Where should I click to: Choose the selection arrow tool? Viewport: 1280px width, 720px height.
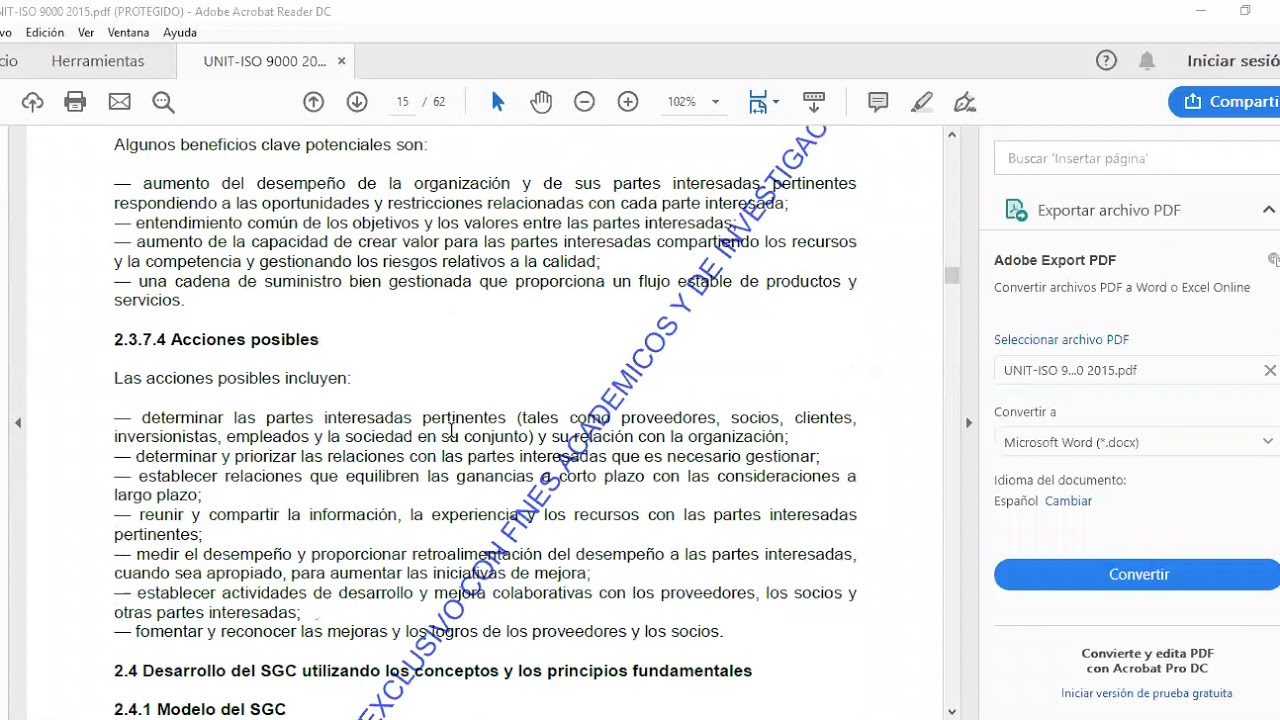pos(498,102)
